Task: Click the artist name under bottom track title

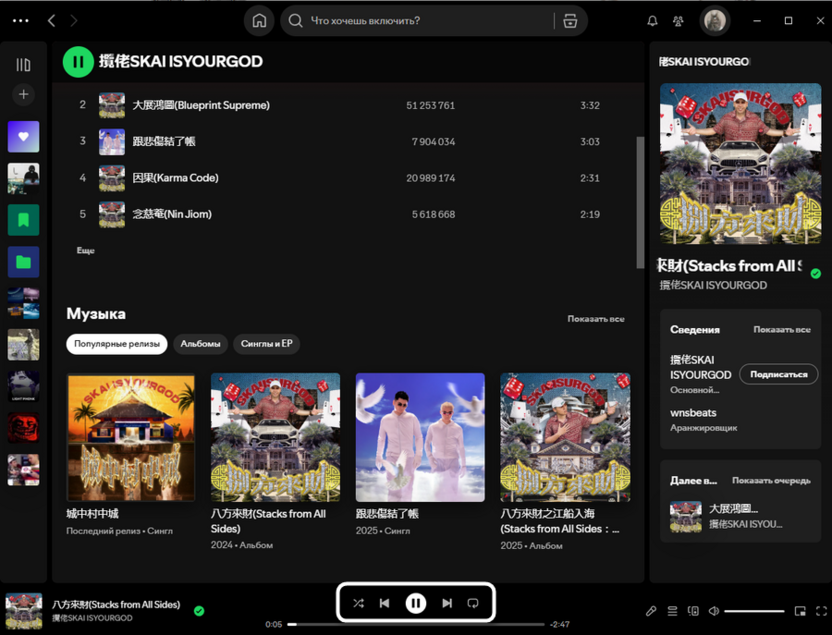Action: coord(92,618)
